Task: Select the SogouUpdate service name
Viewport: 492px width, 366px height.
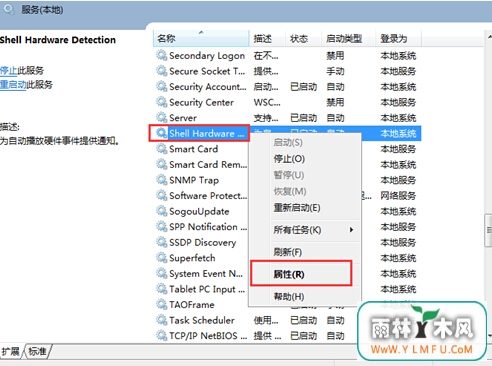Action: click(x=199, y=211)
